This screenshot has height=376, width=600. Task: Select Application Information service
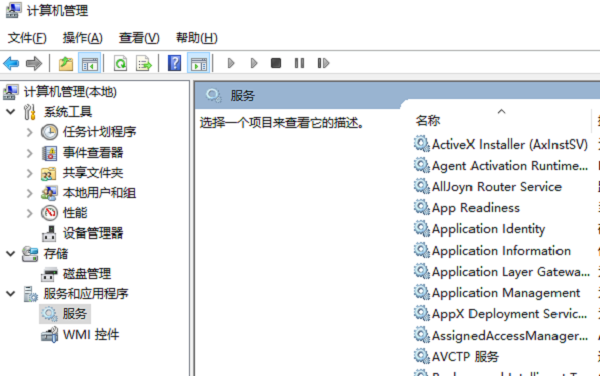(x=502, y=251)
